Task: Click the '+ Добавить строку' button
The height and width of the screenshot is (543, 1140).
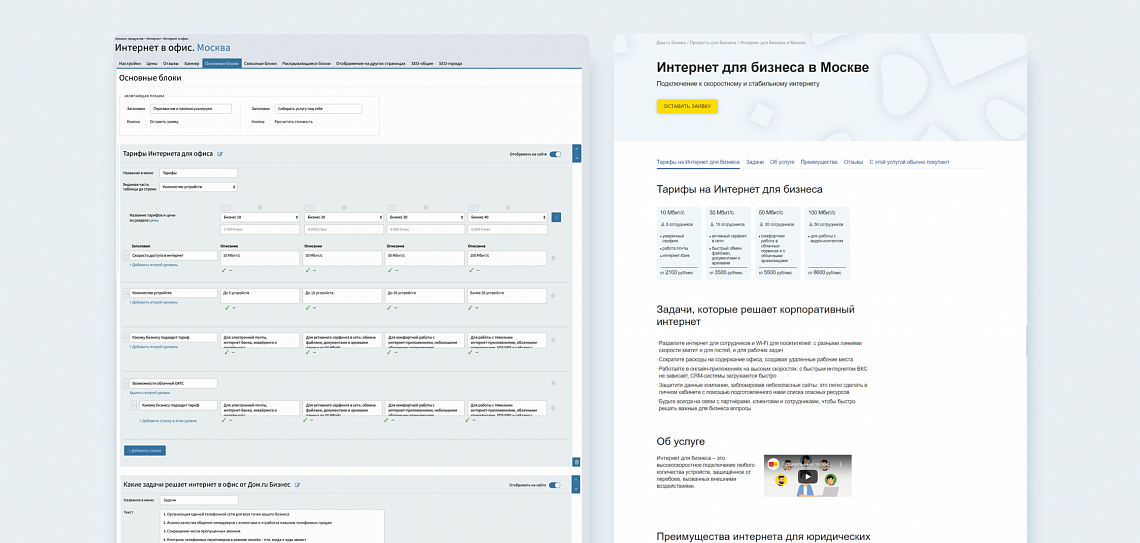Action: click(x=145, y=451)
